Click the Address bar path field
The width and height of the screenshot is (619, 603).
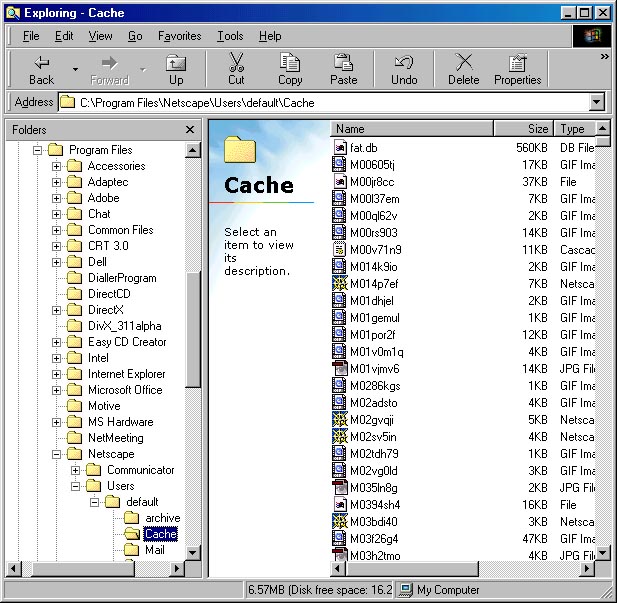(x=324, y=103)
